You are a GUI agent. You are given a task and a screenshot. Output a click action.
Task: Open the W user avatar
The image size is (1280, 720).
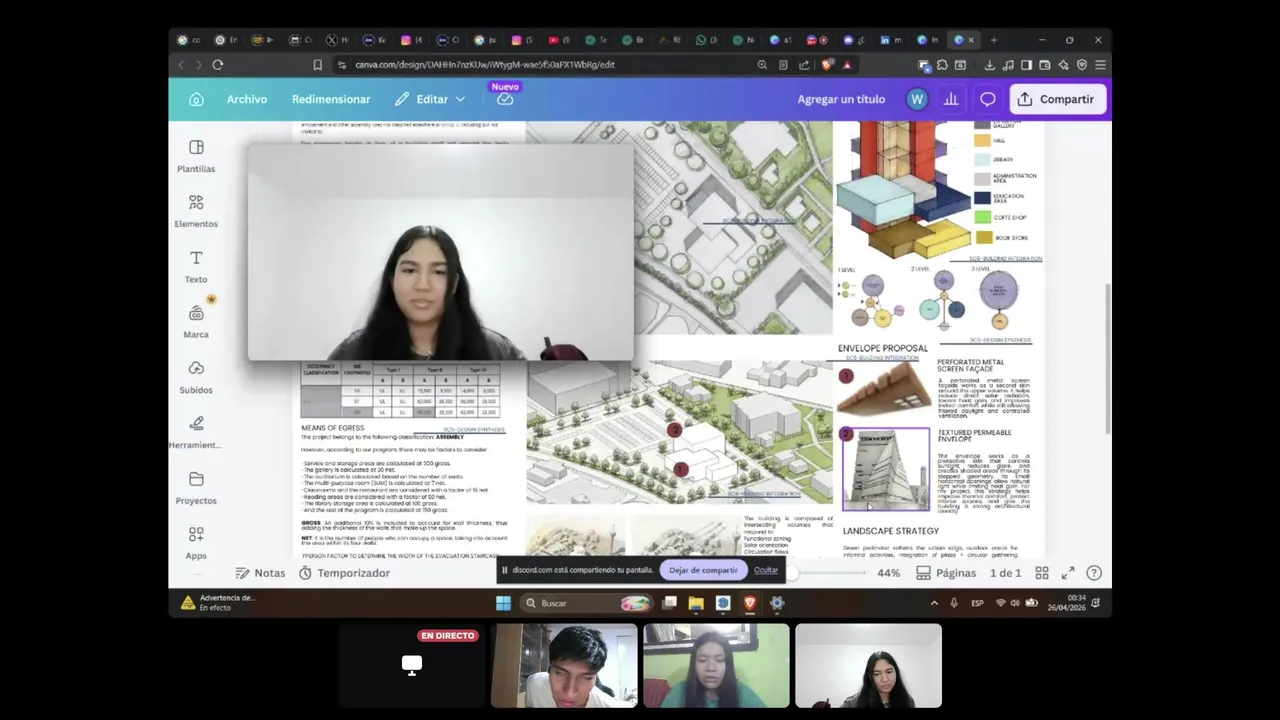tap(917, 99)
